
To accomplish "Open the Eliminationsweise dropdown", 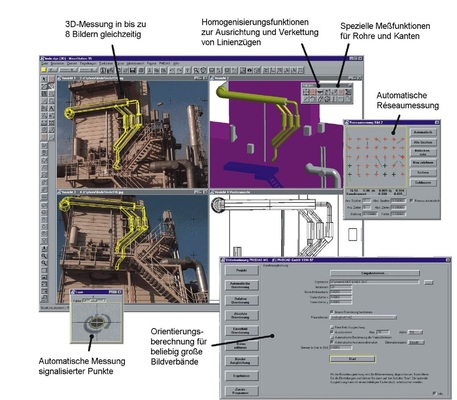I will point(417,342).
